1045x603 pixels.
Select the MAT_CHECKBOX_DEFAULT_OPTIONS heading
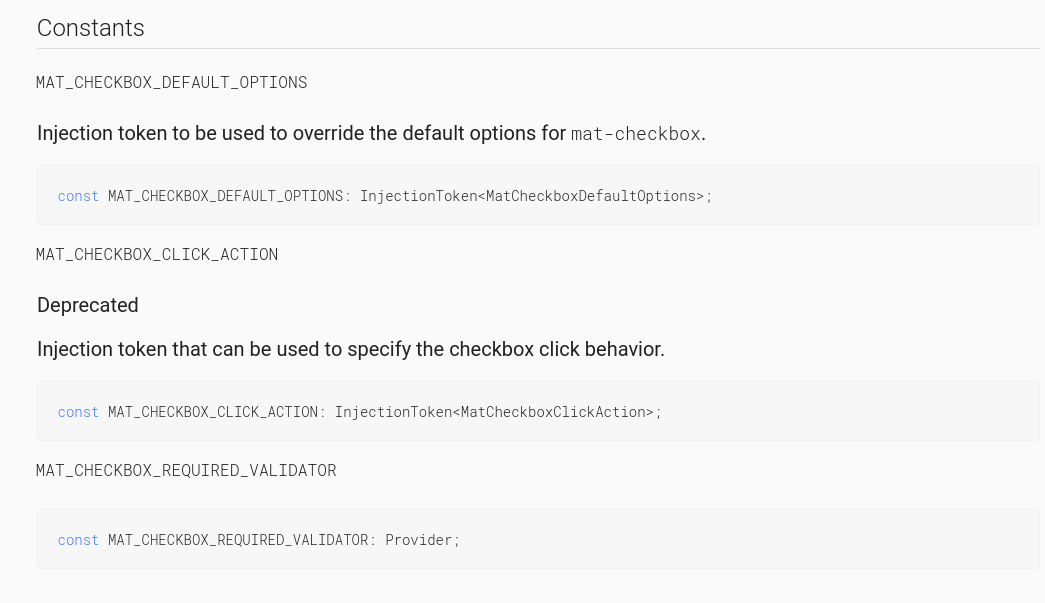pos(172,82)
